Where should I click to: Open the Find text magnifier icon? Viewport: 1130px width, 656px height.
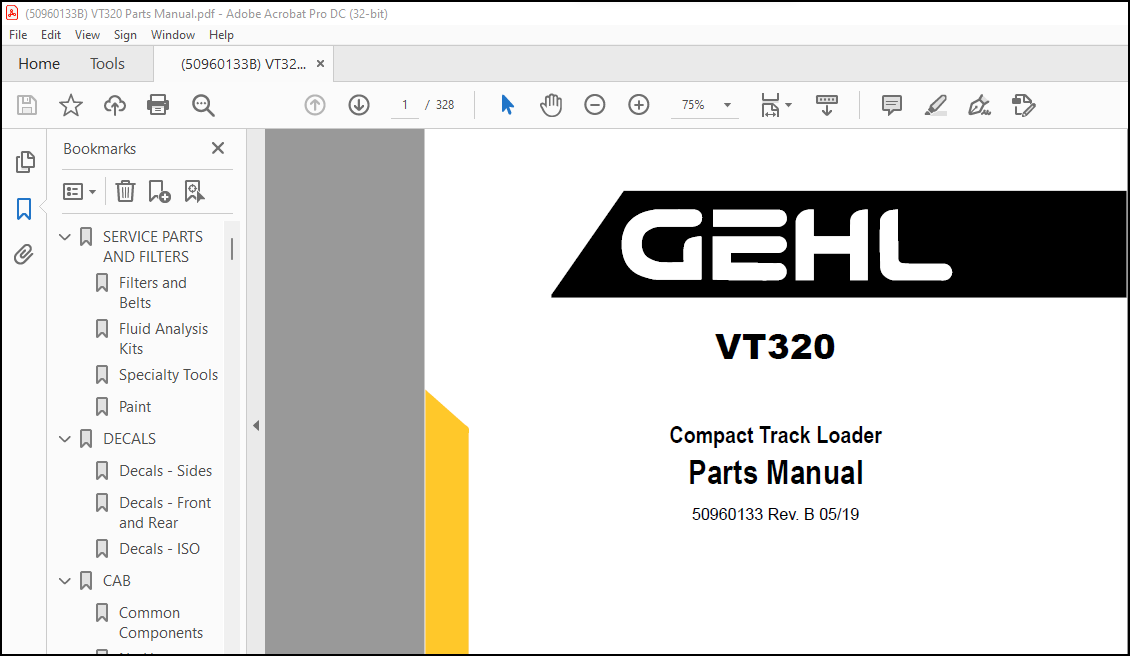[203, 105]
